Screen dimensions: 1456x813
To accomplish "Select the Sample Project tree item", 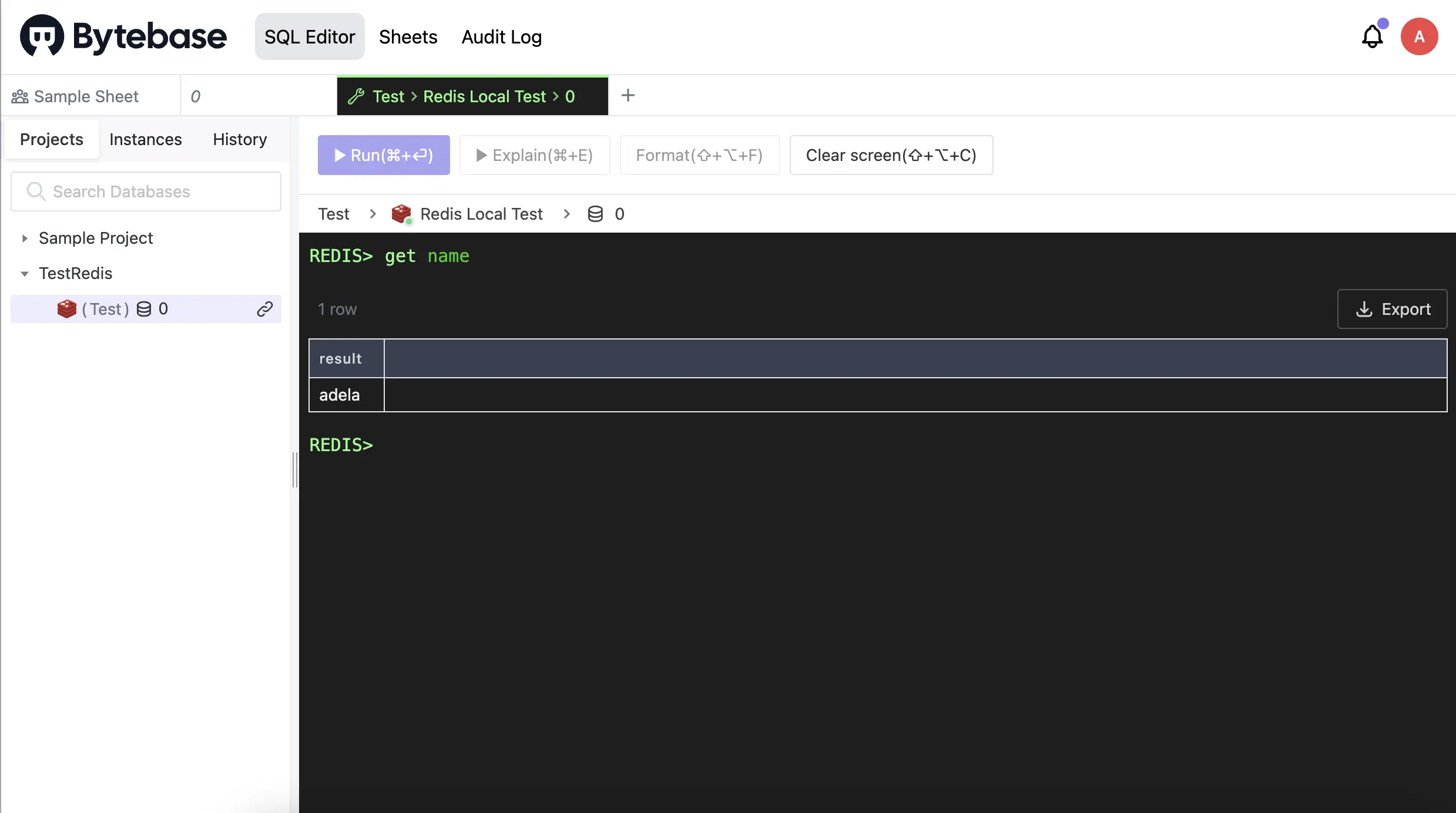I will [x=96, y=238].
